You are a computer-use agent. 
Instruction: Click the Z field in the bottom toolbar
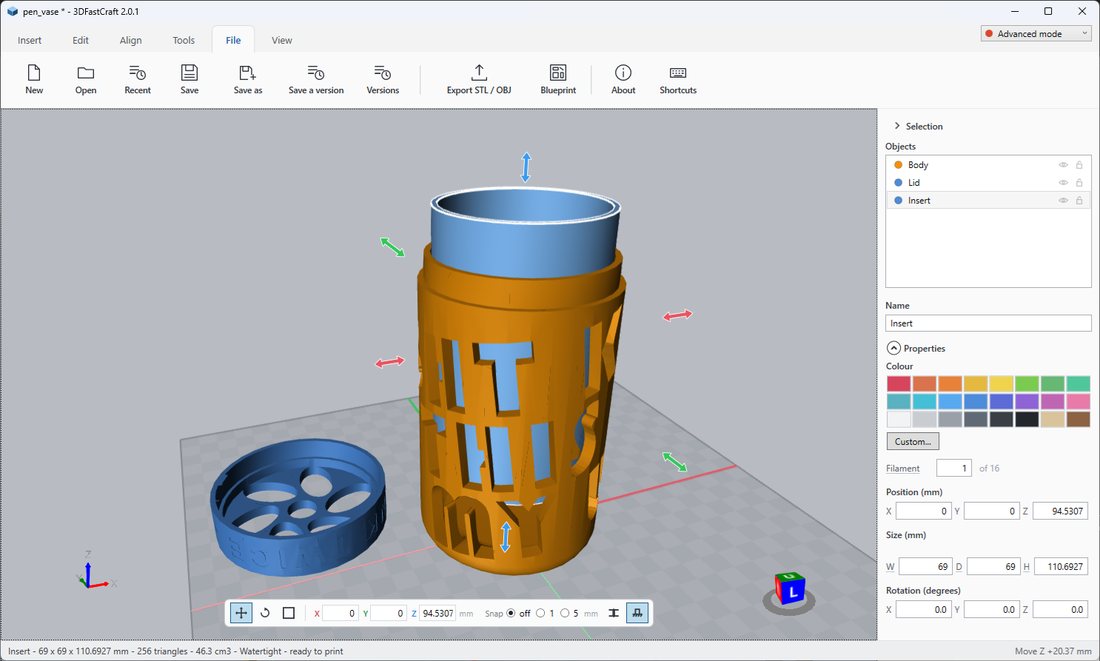point(438,613)
